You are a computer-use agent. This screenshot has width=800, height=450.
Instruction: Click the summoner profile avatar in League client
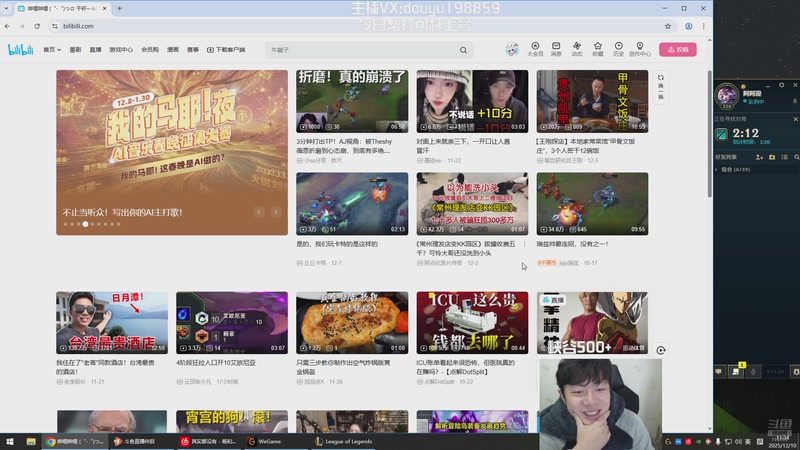[x=727, y=95]
